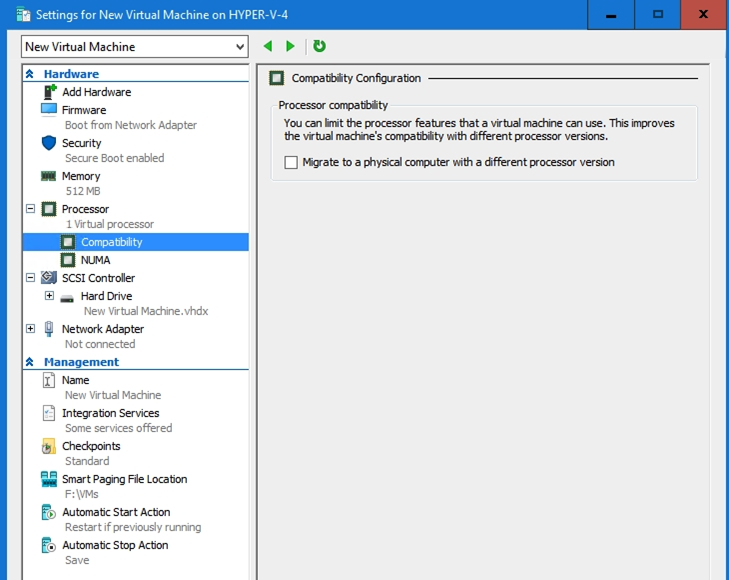The image size is (729, 580).
Task: Open the virtual machine selection dropdown
Action: pyautogui.click(x=239, y=47)
